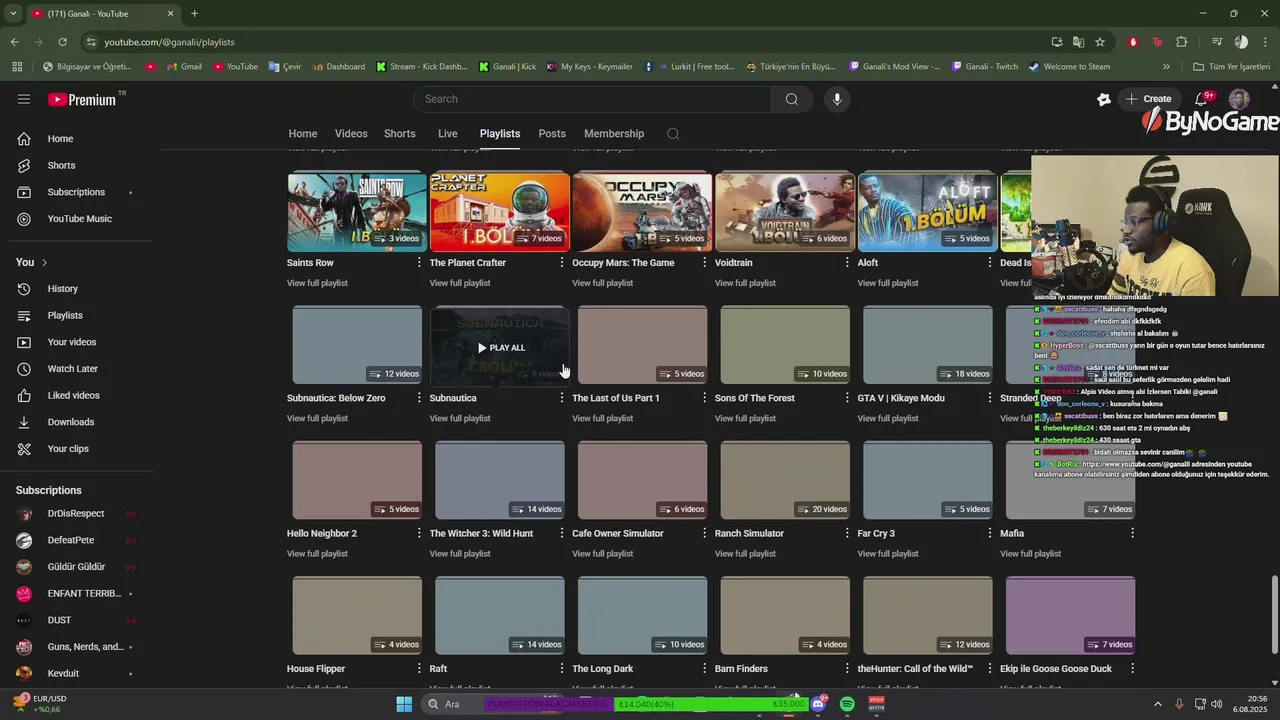
Task: Open the YouTube hamburger guide menu
Action: pyautogui.click(x=24, y=99)
